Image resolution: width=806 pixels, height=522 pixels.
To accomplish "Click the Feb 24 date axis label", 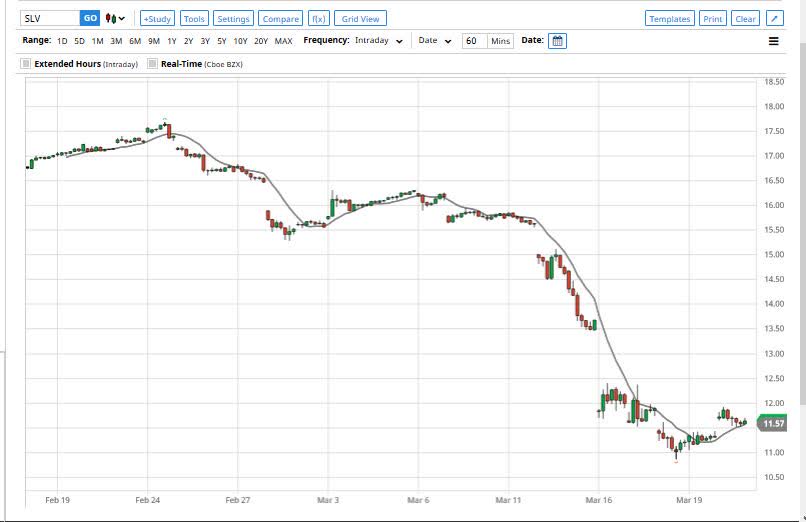I will (148, 500).
